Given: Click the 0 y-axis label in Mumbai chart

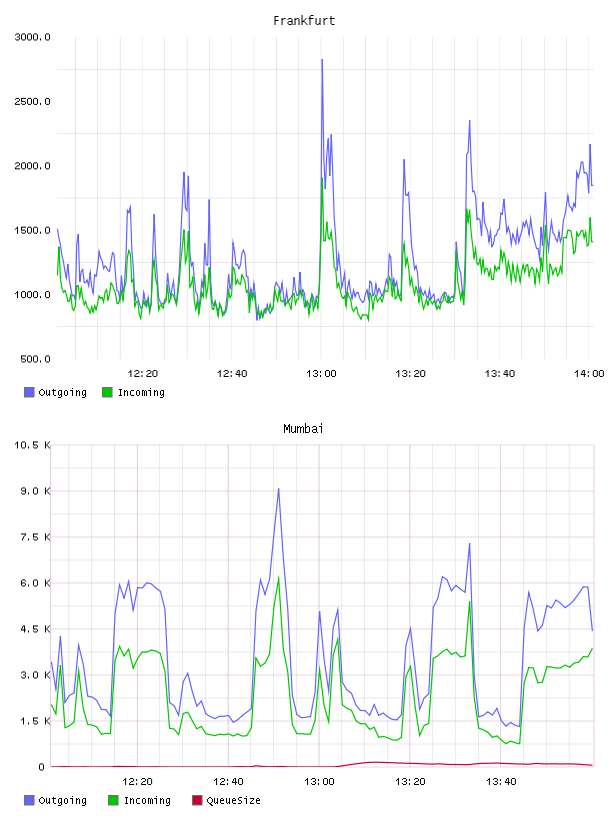Looking at the screenshot, I should pyautogui.click(x=42, y=767).
